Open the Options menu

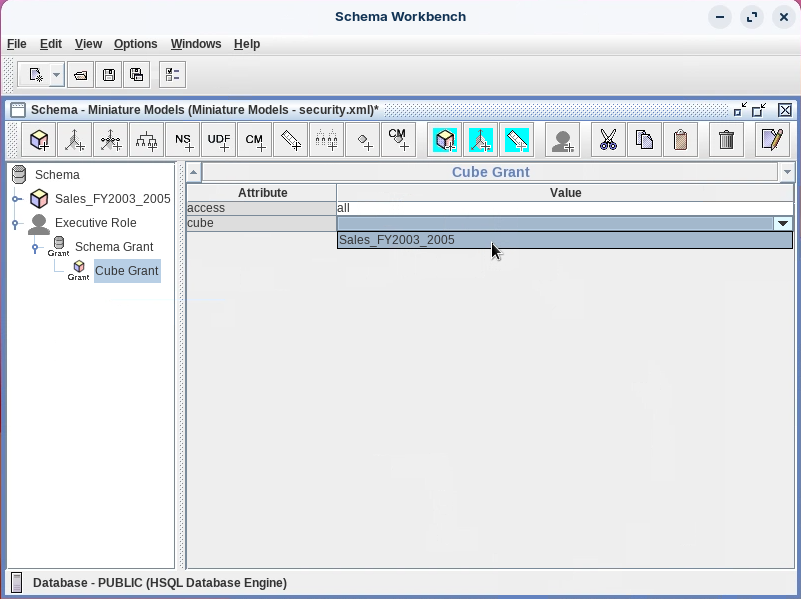pyautogui.click(x=135, y=44)
